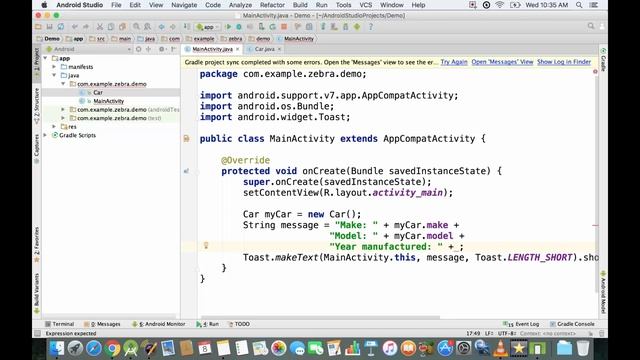
Task: Open the Event Log tool window
Action: [521, 324]
